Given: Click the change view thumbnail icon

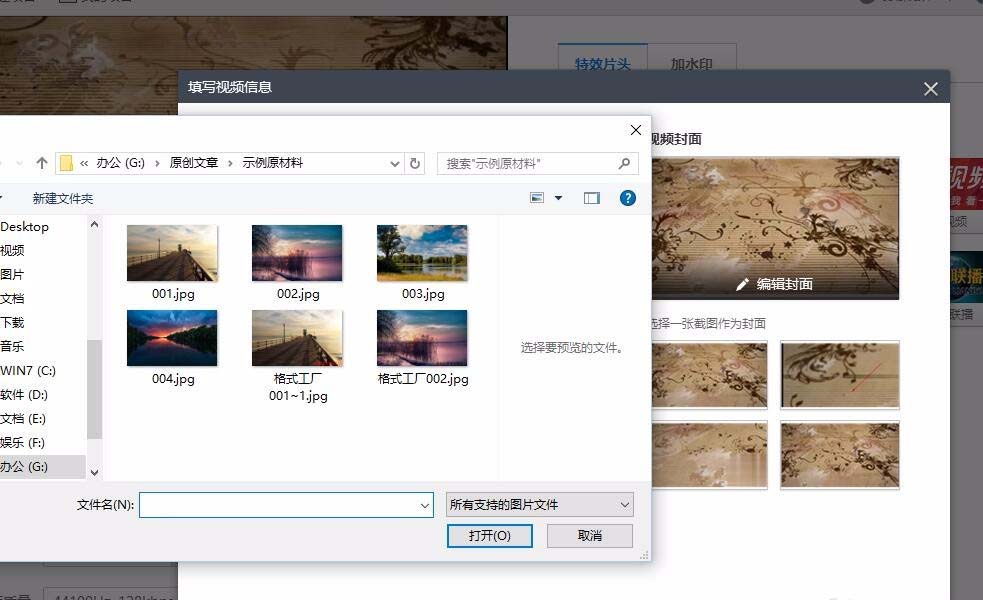Looking at the screenshot, I should (538, 197).
